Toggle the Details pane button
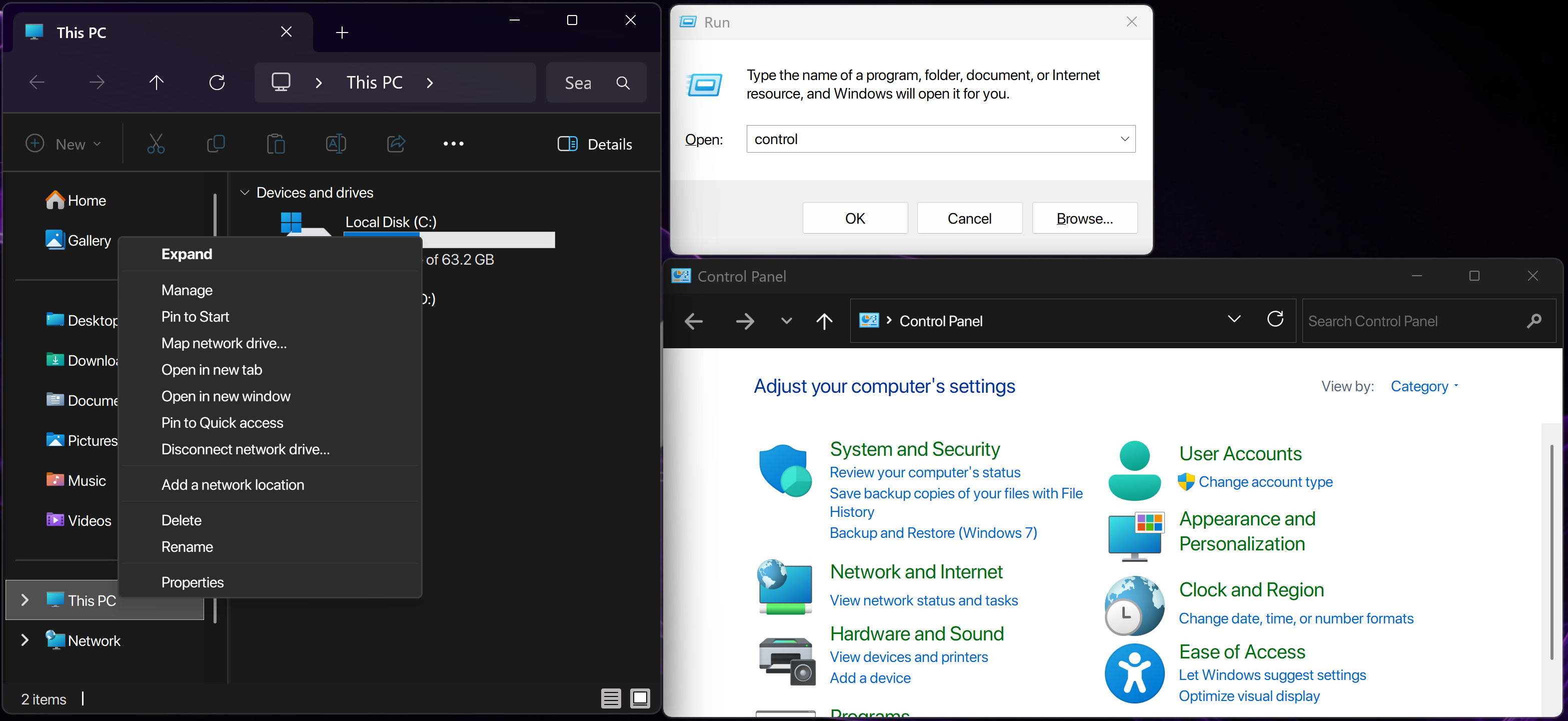The height and width of the screenshot is (721, 1568). click(595, 144)
